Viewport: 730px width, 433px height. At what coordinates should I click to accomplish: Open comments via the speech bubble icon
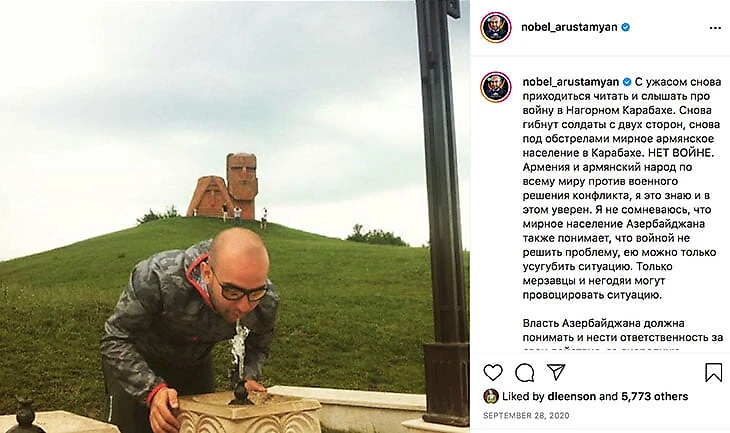point(525,372)
